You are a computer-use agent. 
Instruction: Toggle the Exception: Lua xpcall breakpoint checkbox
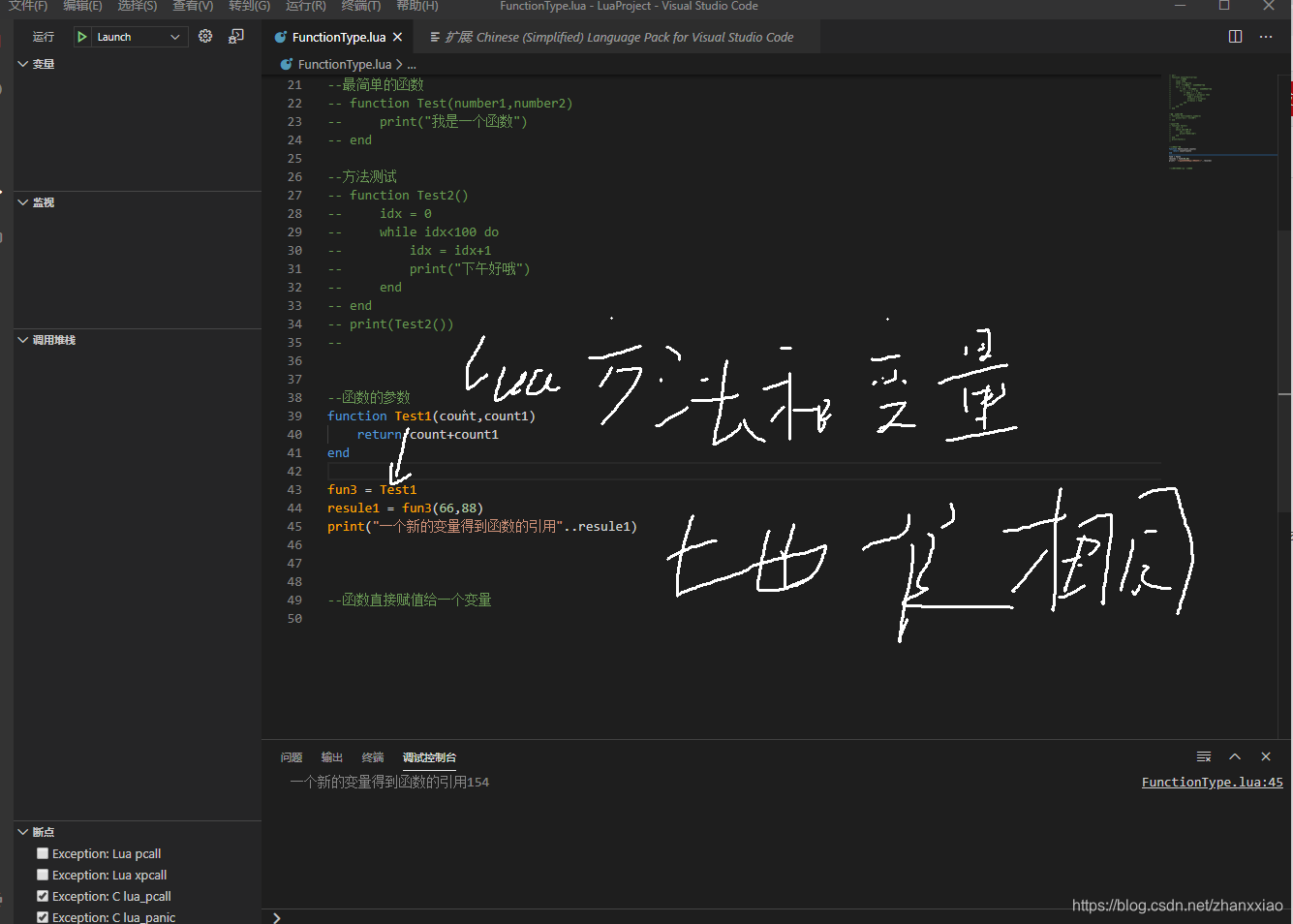click(x=43, y=875)
